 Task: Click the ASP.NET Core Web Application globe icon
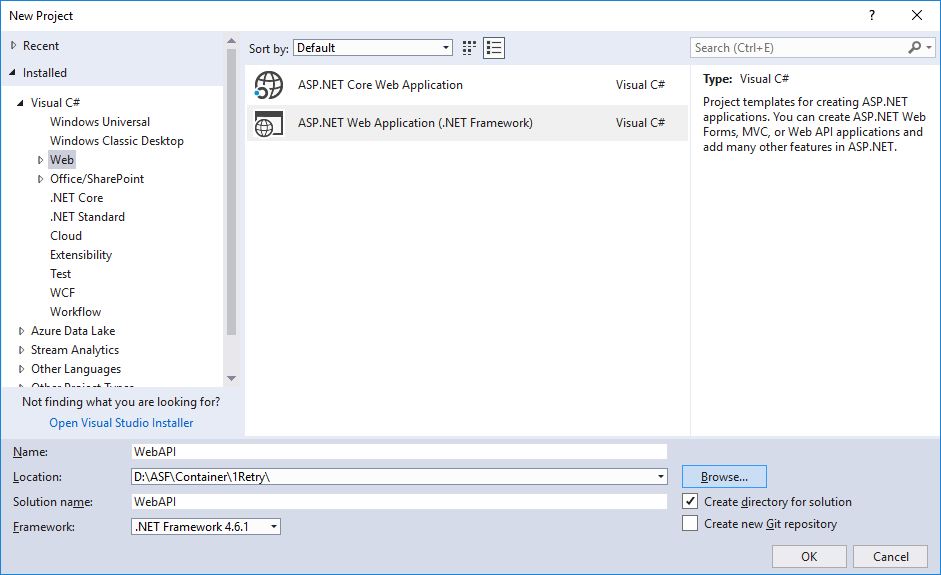[268, 85]
